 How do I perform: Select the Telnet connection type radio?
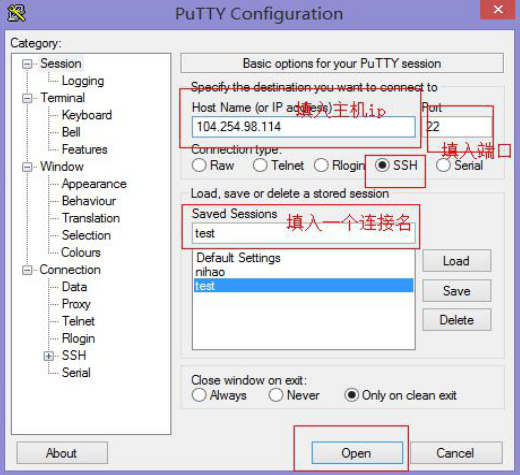pyautogui.click(x=260, y=165)
